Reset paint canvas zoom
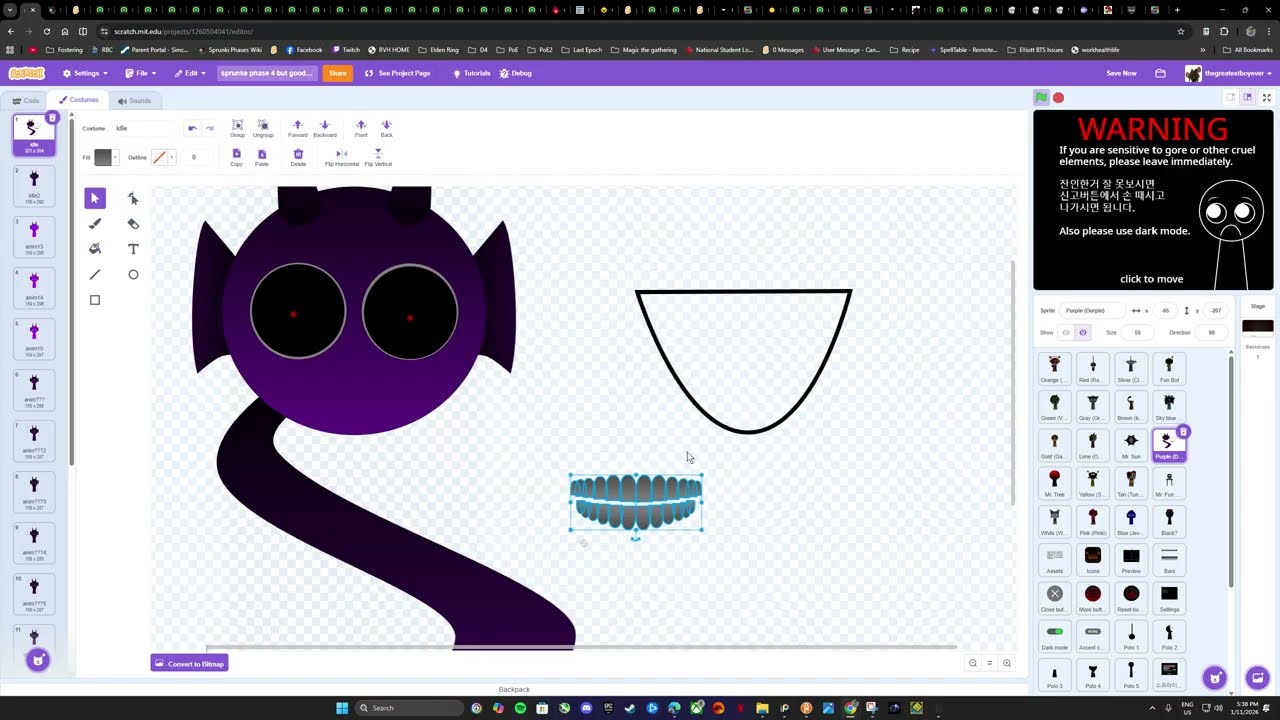This screenshot has width=1280, height=720. coord(989,663)
